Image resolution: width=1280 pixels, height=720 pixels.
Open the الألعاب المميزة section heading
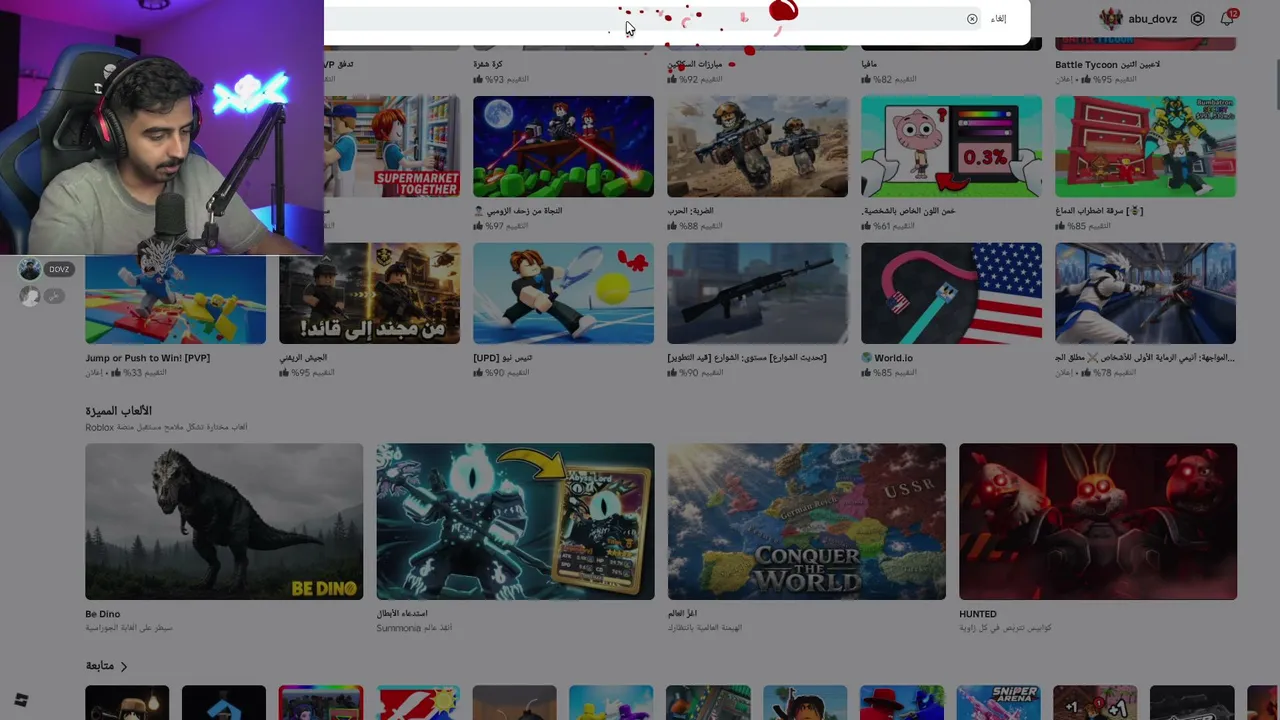(118, 411)
